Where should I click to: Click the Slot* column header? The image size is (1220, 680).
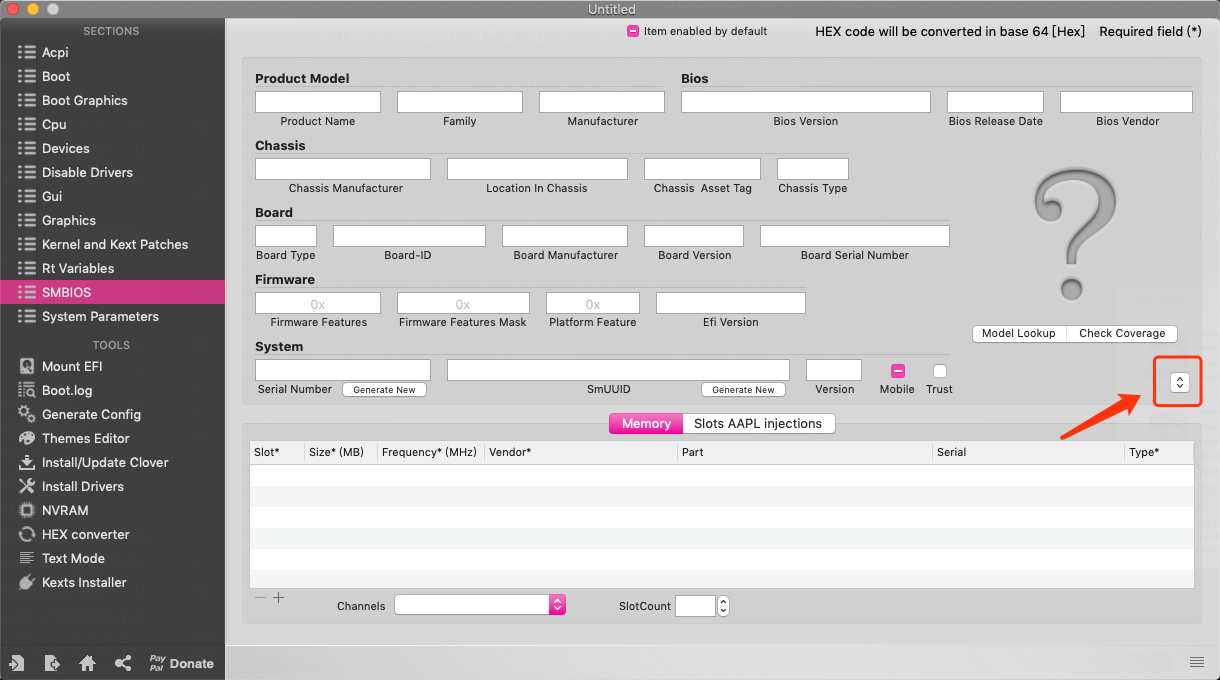click(x=277, y=452)
